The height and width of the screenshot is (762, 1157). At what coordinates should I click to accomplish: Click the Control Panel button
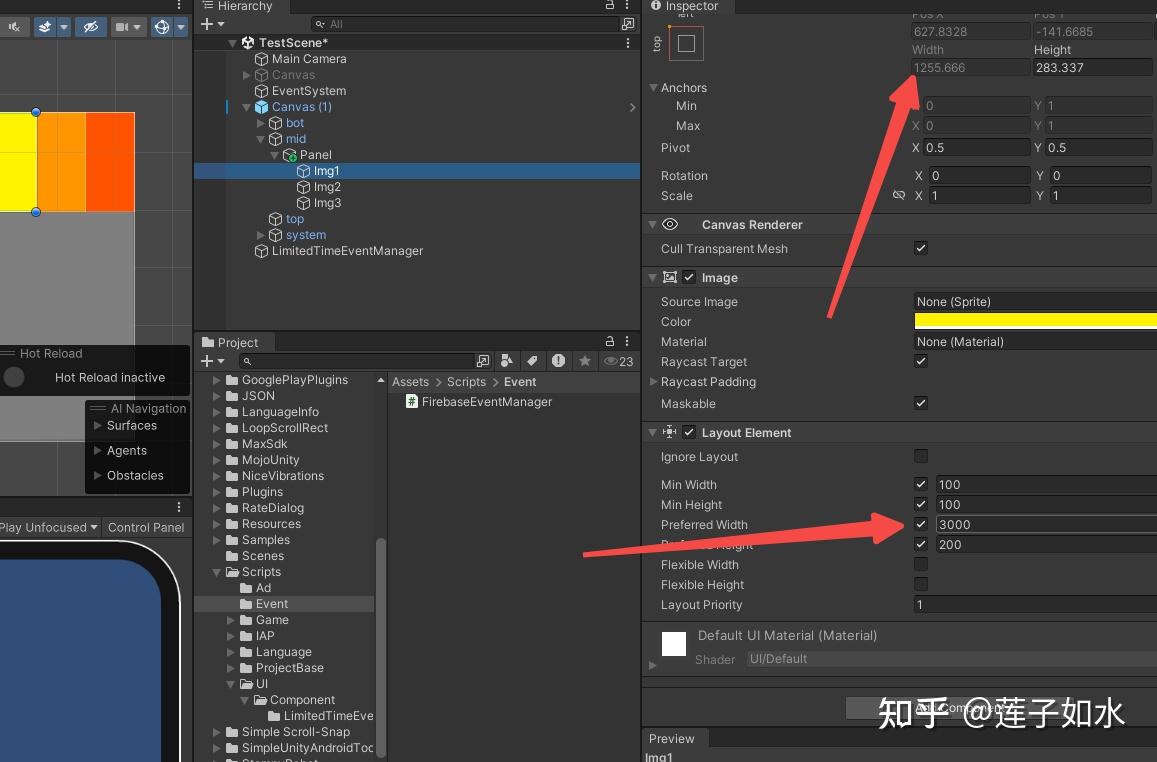tap(146, 527)
